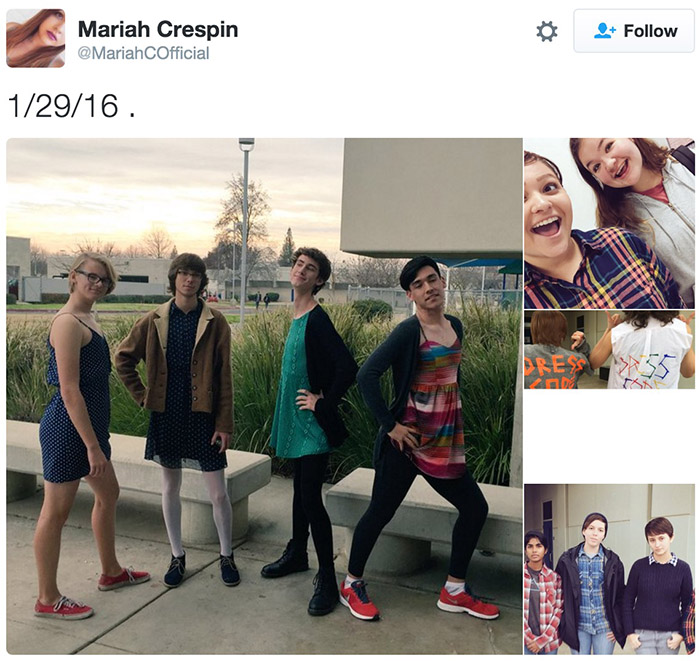
Task: Click the gray hoodie in the selfie thumbnail
Action: click(x=667, y=223)
